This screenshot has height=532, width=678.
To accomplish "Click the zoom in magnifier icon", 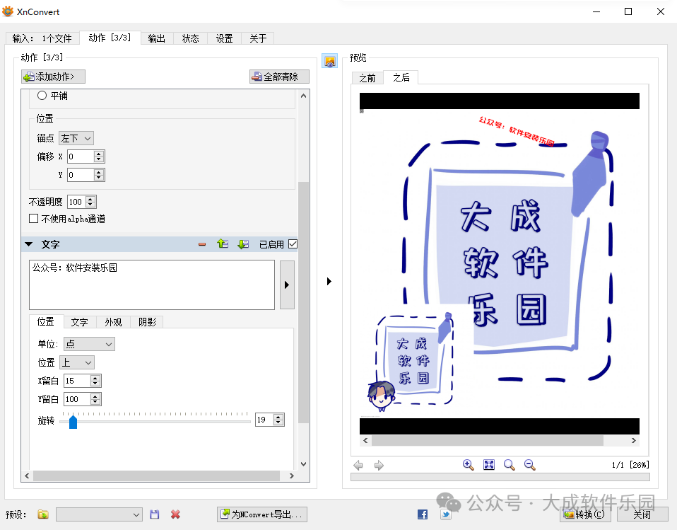I will 468,465.
